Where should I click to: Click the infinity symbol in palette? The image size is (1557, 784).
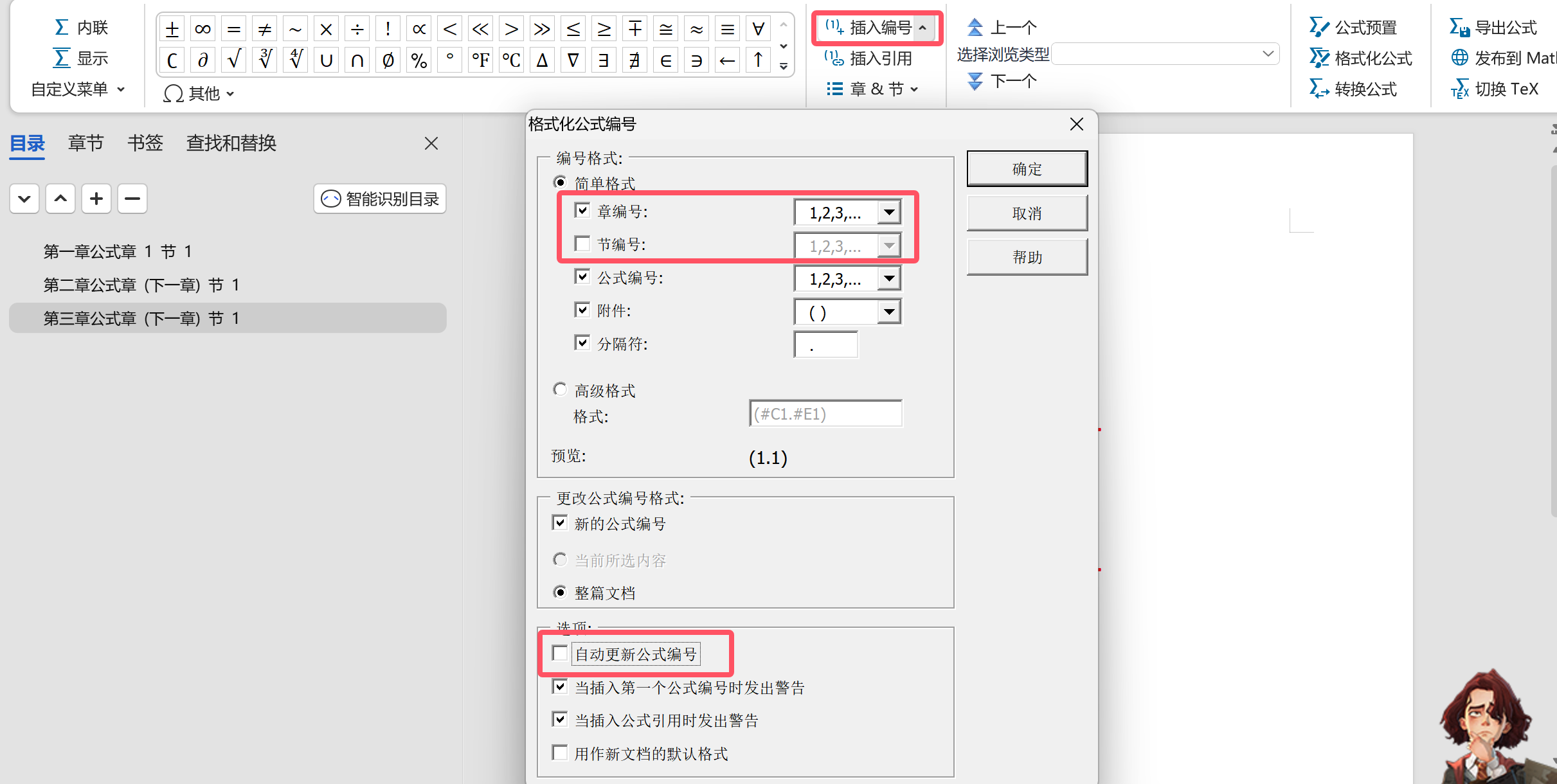tap(203, 29)
